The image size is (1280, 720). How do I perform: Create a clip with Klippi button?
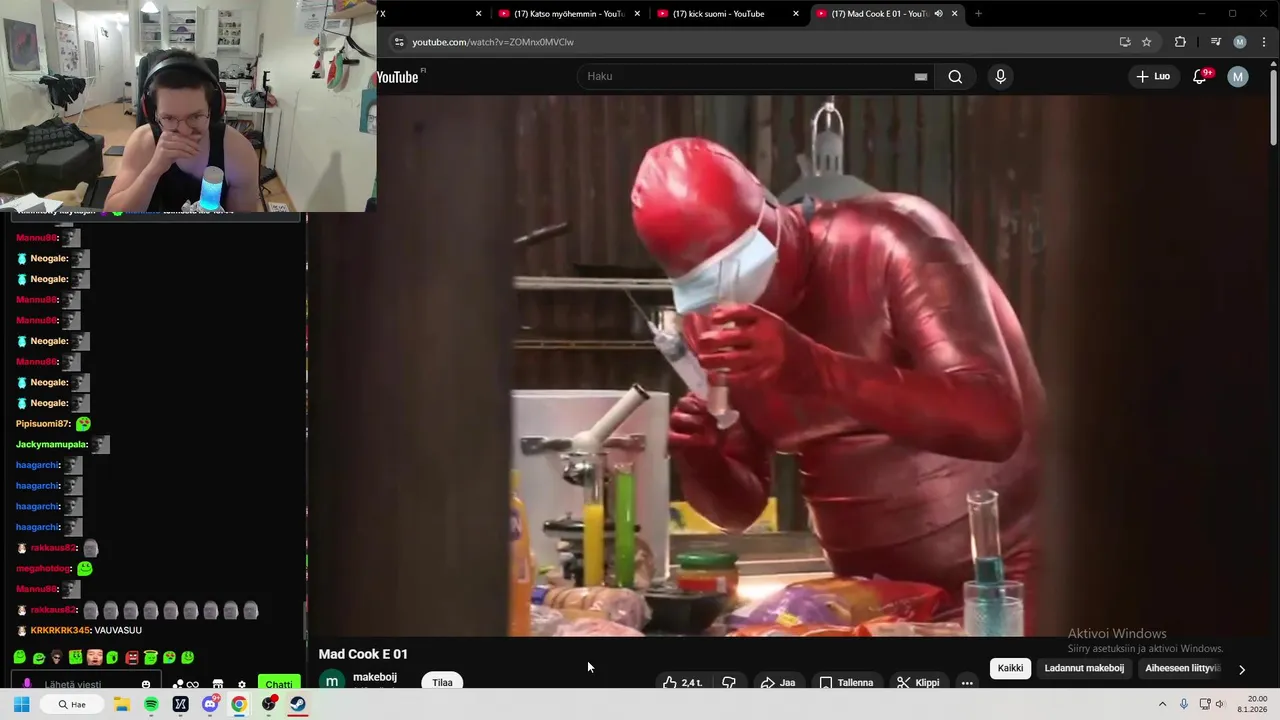point(917,682)
